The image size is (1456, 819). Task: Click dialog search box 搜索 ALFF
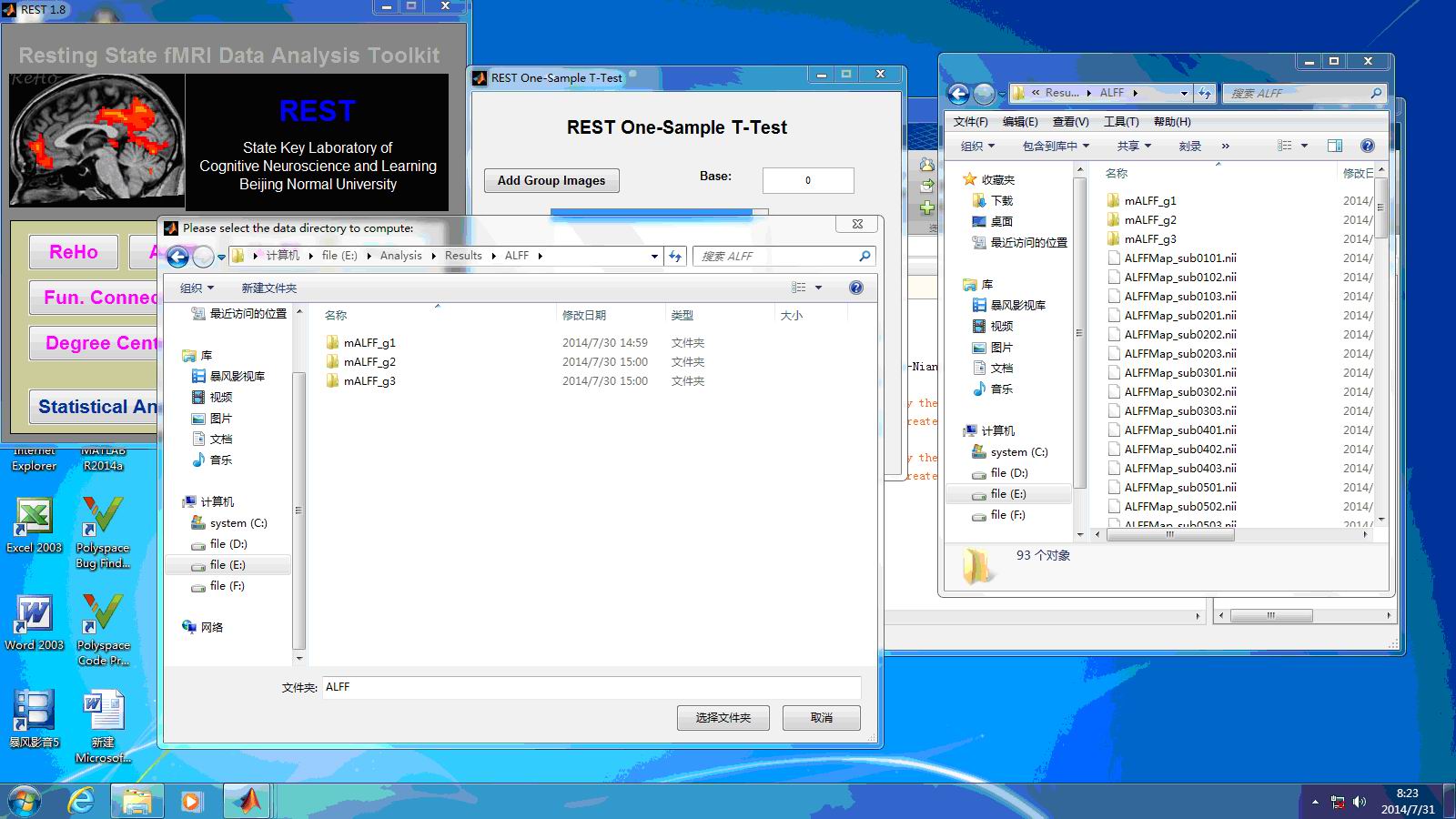pyautogui.click(x=784, y=257)
